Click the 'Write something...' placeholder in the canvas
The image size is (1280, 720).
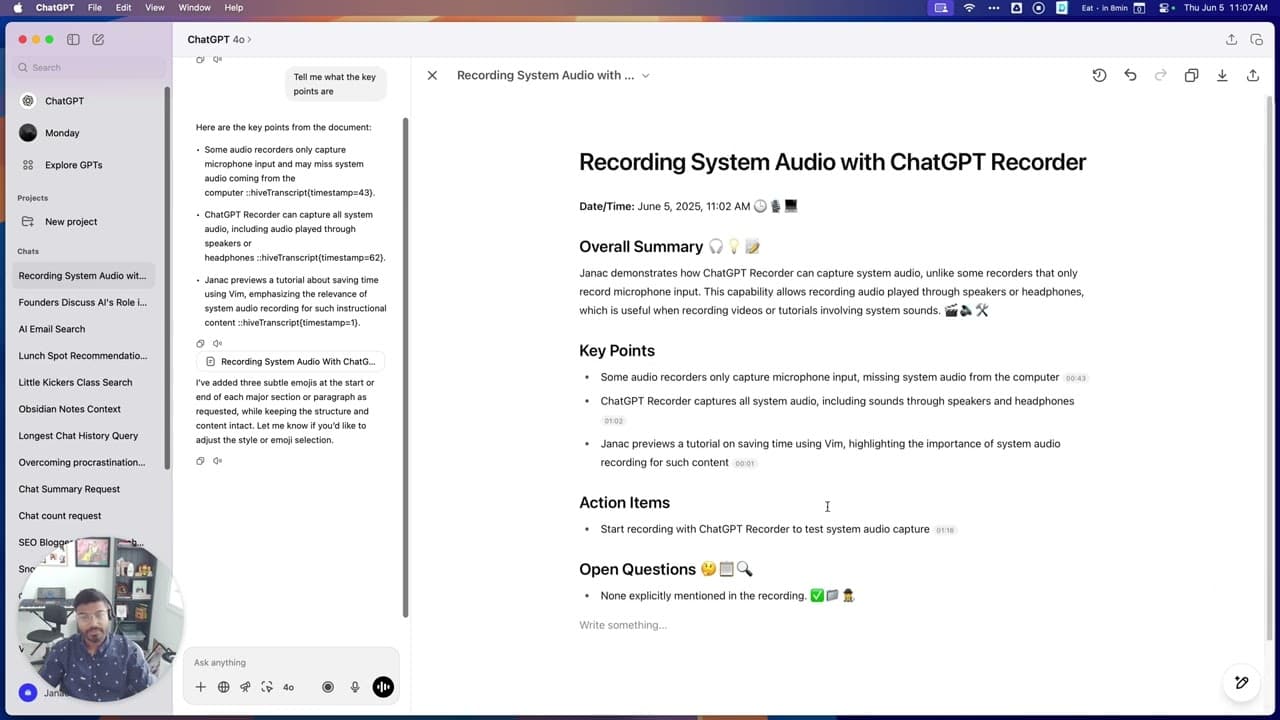pos(623,625)
